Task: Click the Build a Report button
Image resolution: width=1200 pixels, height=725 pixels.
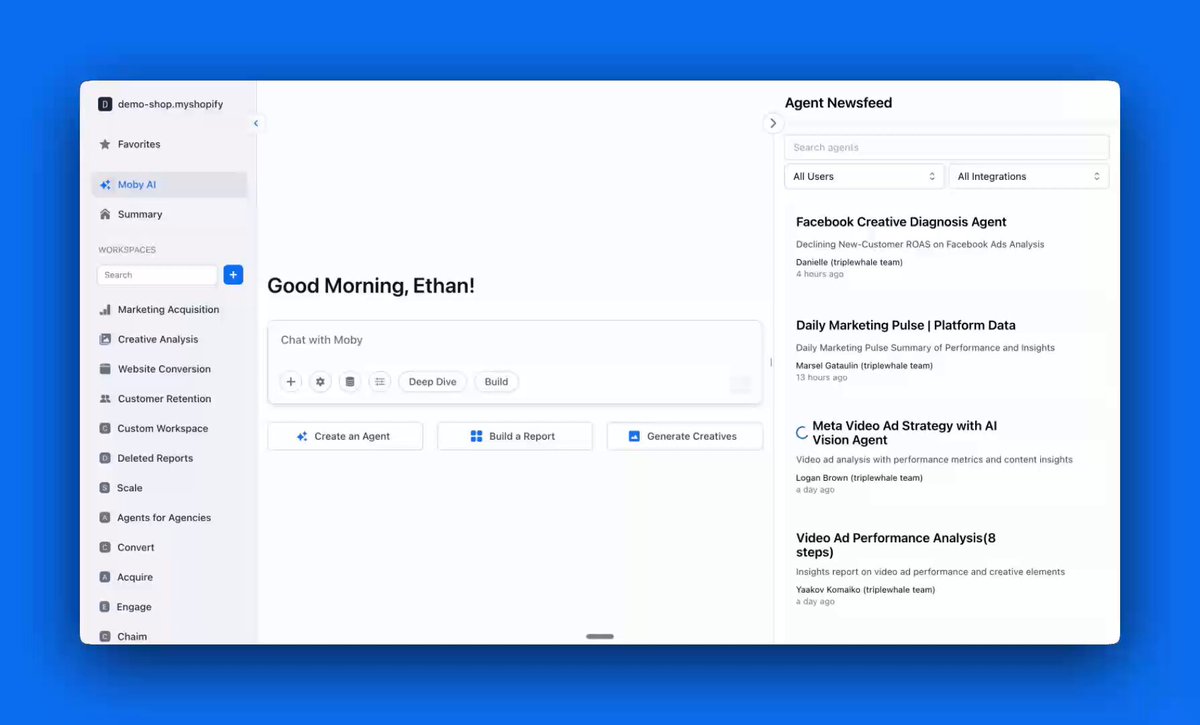Action: coord(515,436)
